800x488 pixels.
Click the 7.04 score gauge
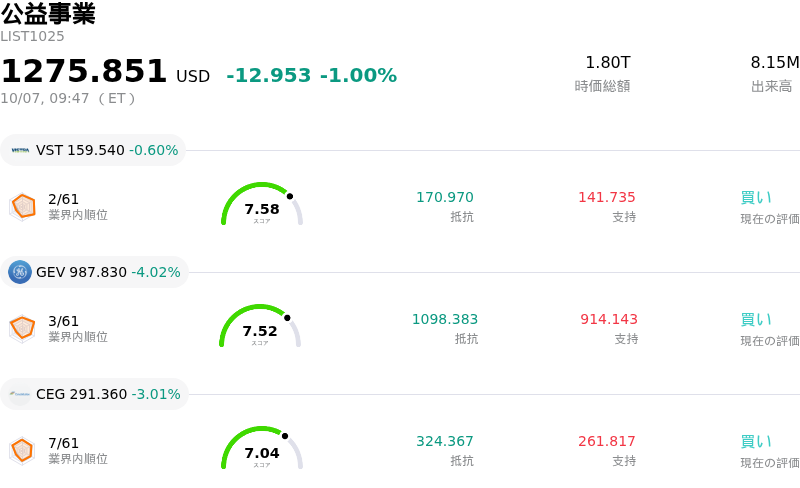tap(262, 448)
